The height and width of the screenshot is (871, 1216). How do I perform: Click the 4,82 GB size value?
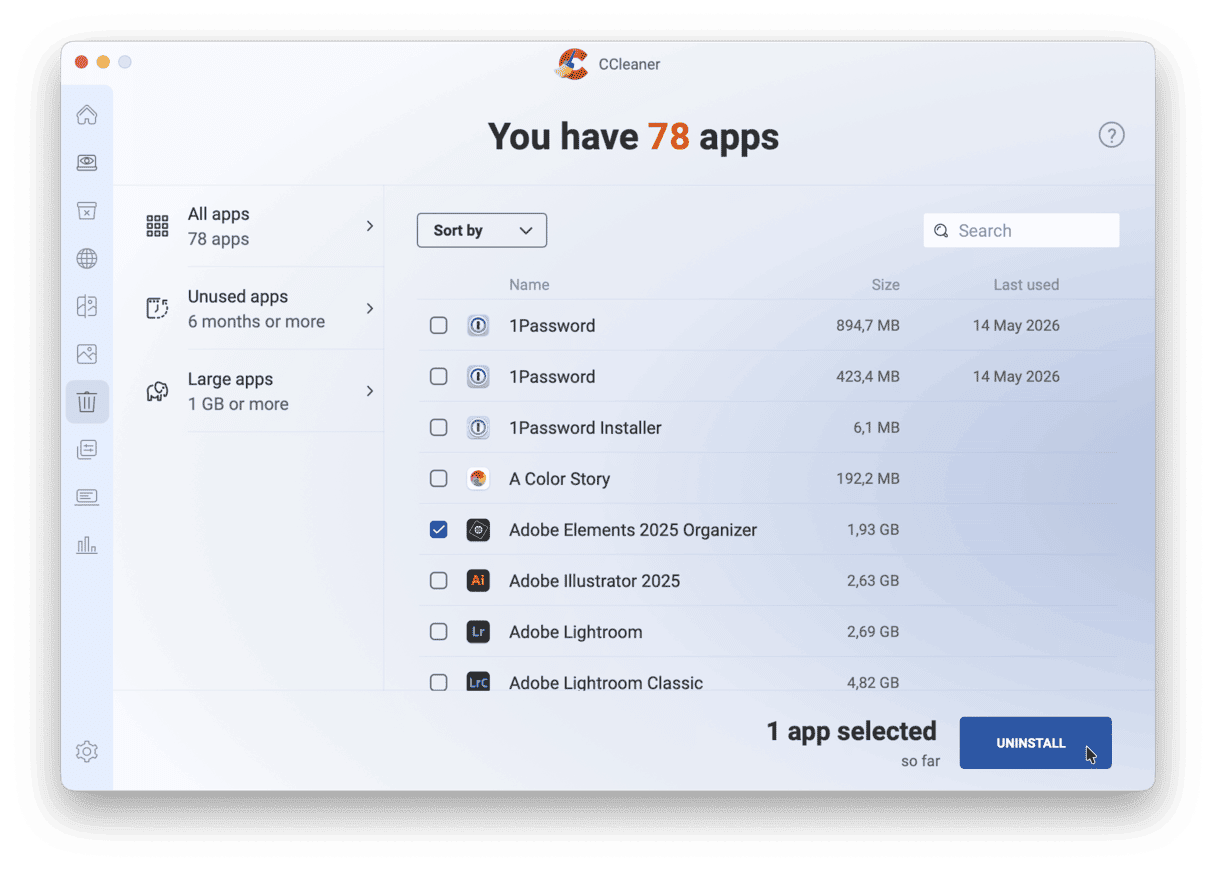point(873,683)
